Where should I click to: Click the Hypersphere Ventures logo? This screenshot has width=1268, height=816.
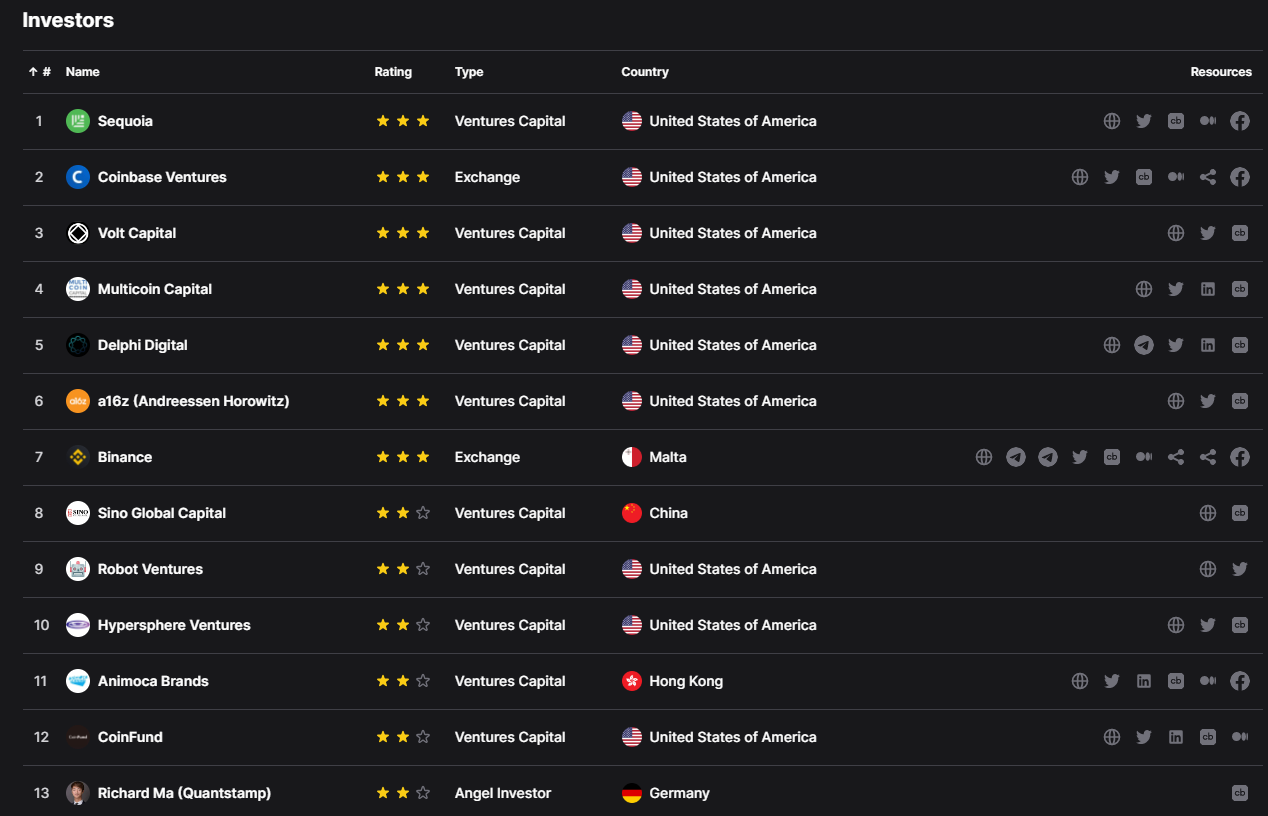78,625
